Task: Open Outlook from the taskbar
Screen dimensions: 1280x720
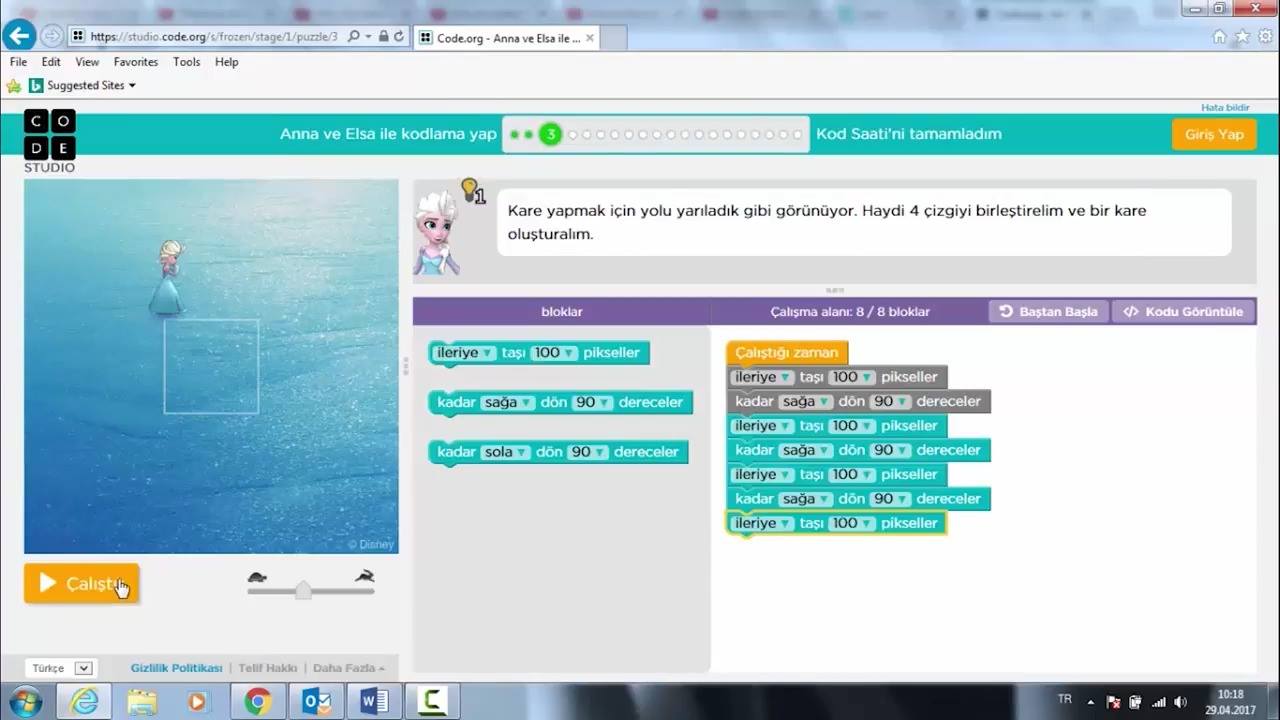Action: [x=317, y=702]
